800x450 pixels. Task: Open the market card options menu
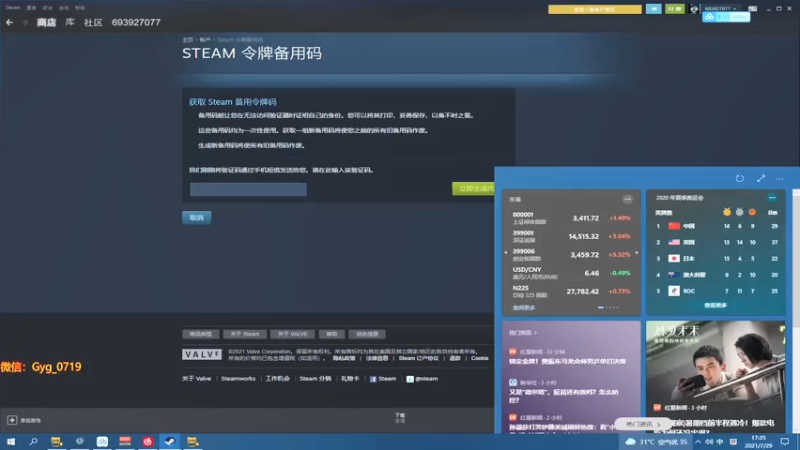tap(628, 199)
